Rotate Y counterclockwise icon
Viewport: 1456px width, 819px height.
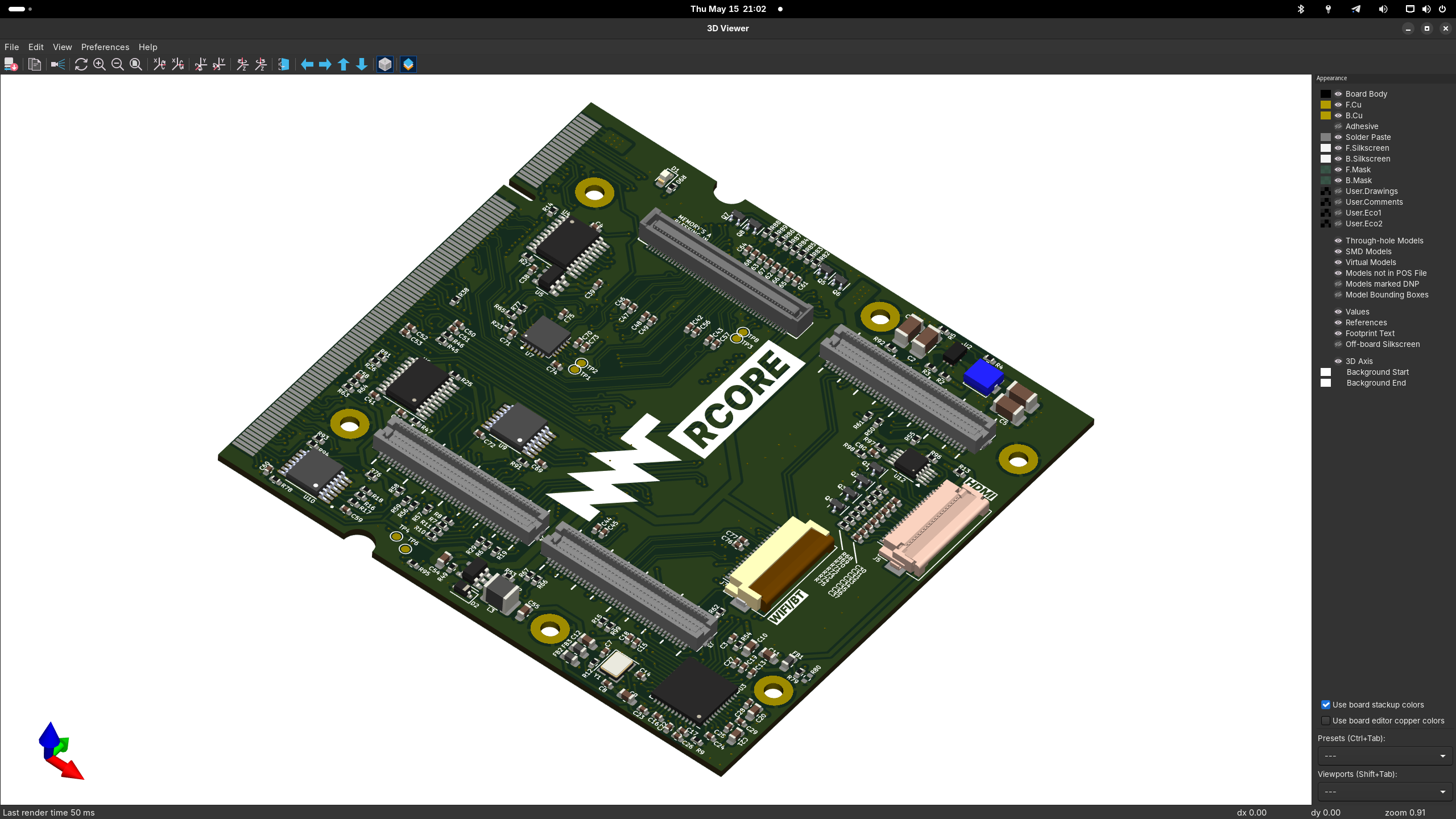[x=220, y=64]
